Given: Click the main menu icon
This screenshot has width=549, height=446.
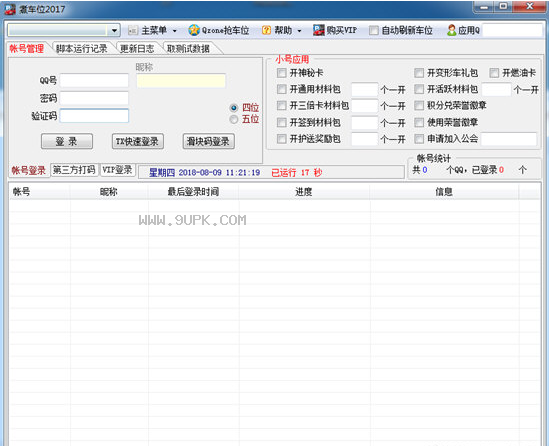Looking at the screenshot, I should (x=133, y=31).
